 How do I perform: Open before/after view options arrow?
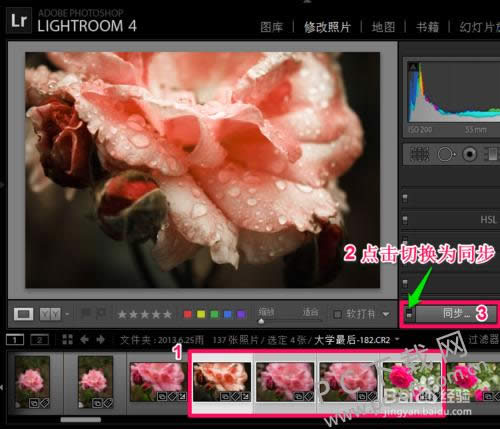(x=67, y=314)
